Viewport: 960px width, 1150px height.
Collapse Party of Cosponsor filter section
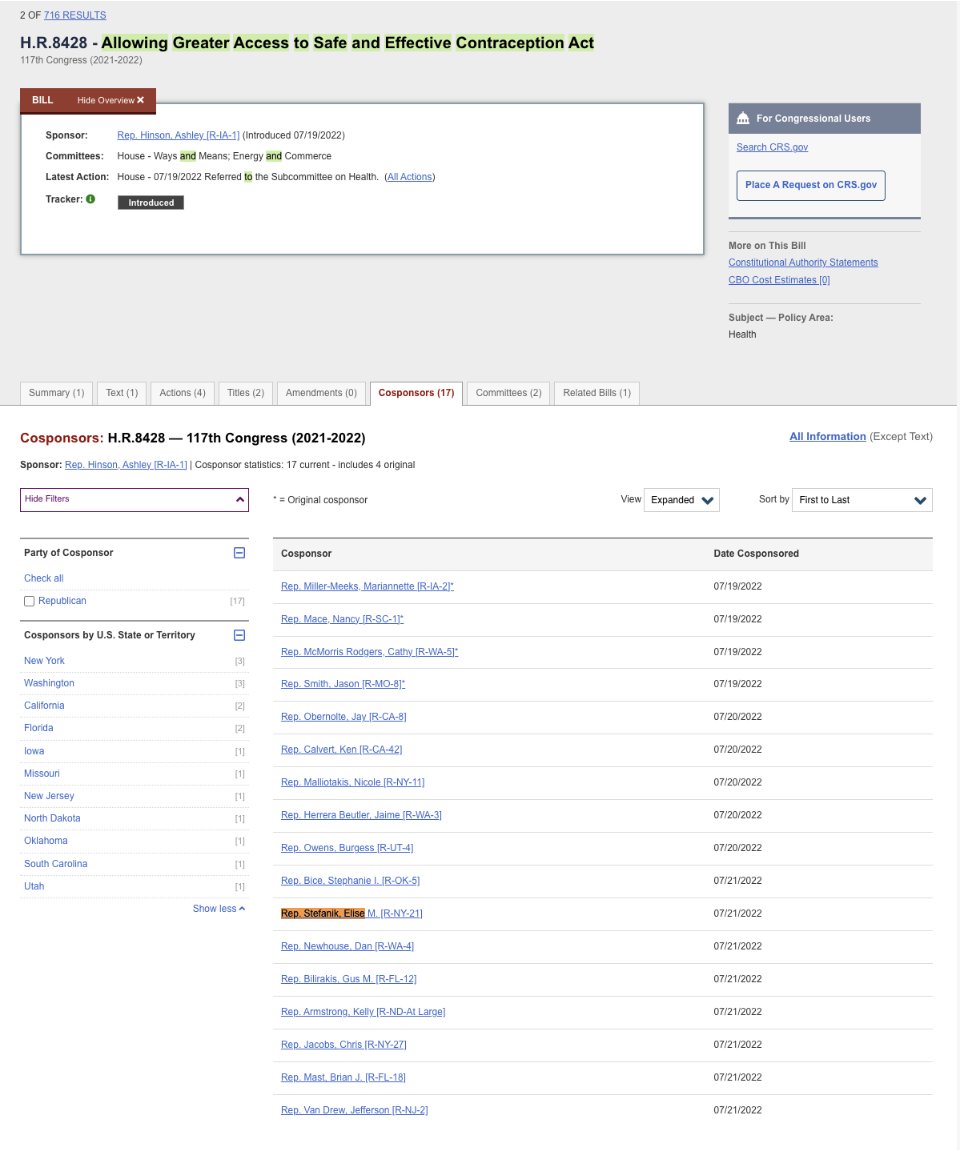[x=239, y=553]
